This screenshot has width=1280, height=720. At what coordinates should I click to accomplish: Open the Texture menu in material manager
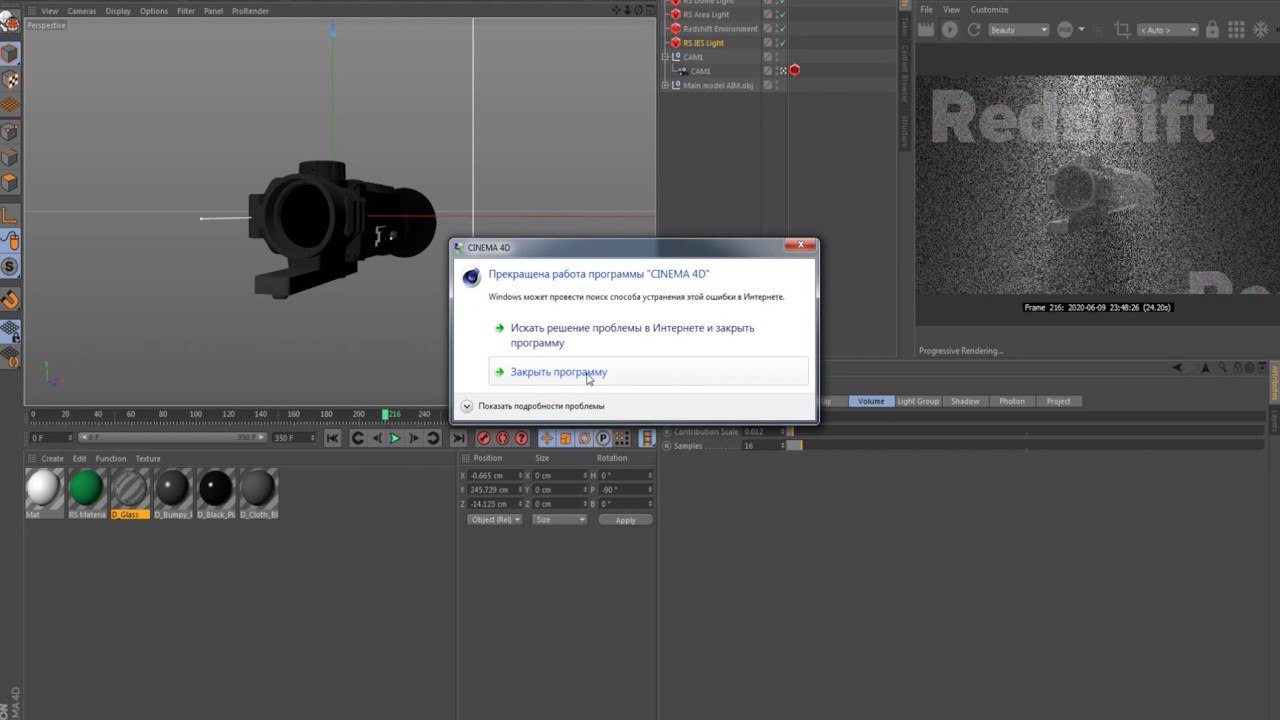[148, 459]
